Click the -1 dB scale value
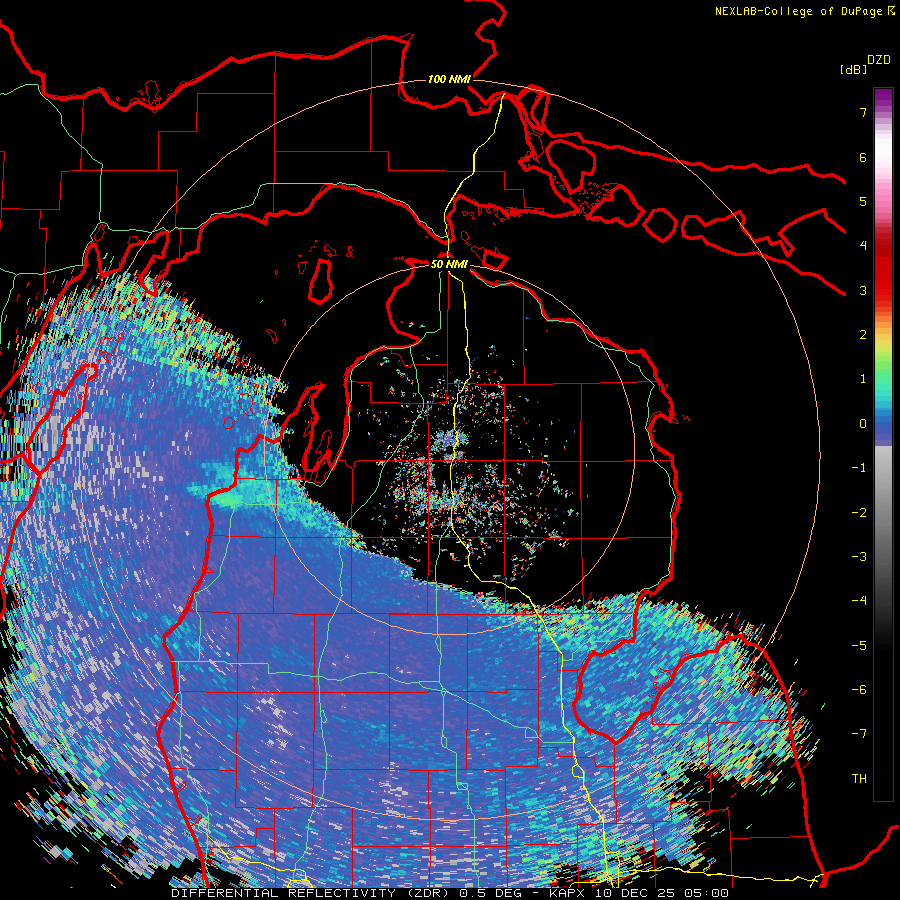Screen dimensions: 900x900 [x=859, y=468]
